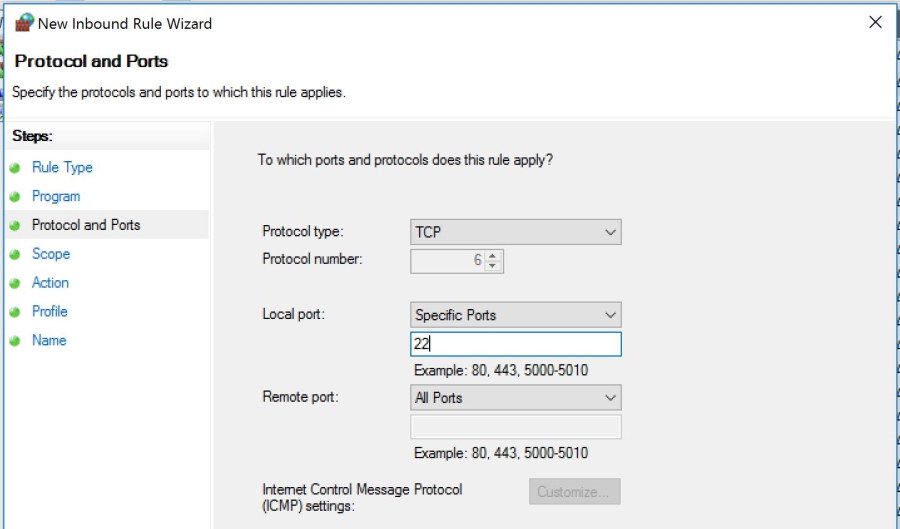Click the Protocol type: label
Image resolution: width=900 pixels, height=529 pixels.
tap(302, 231)
